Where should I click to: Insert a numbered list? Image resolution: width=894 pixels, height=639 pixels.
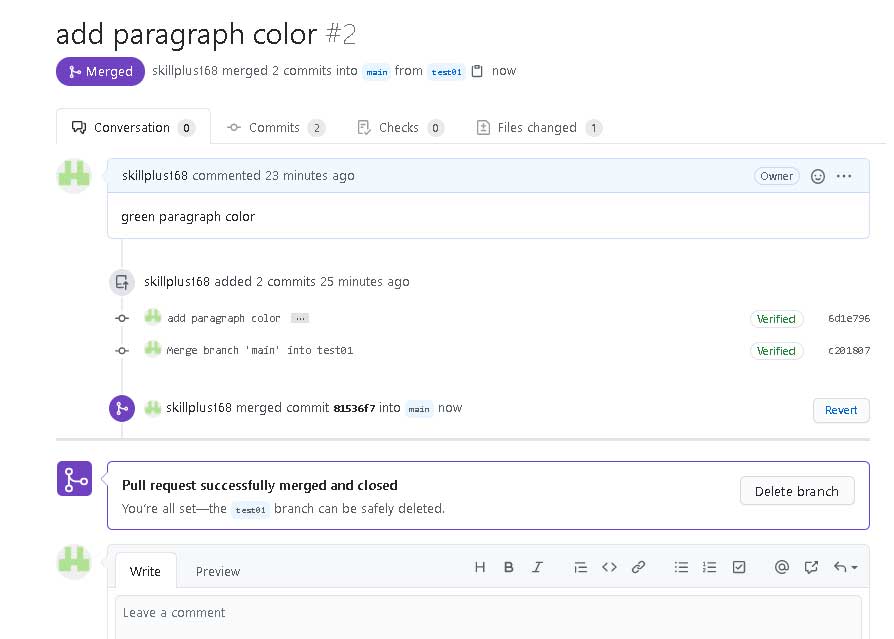710,567
